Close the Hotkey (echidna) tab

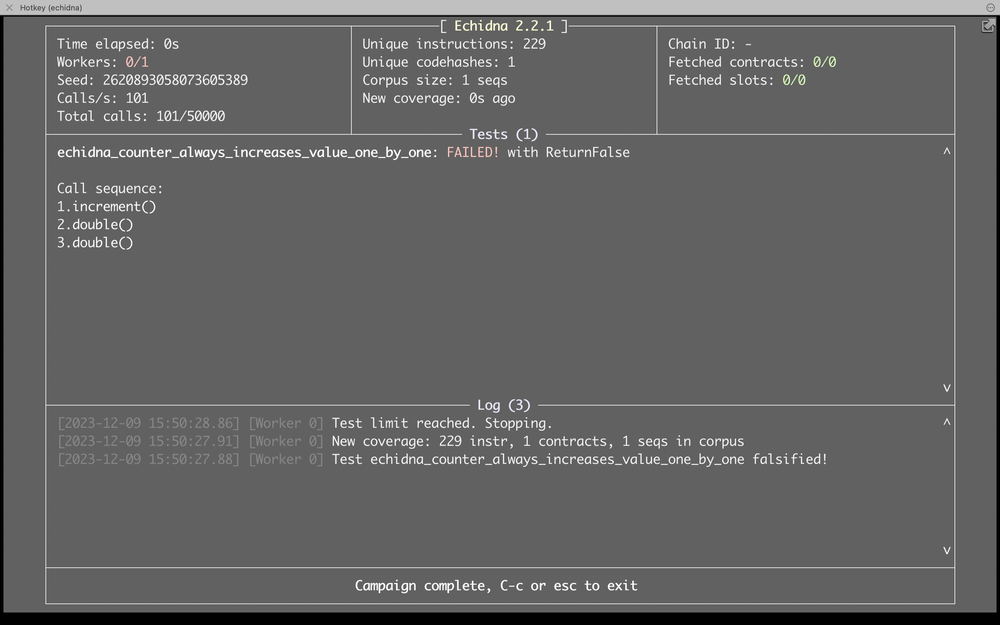[9, 8]
